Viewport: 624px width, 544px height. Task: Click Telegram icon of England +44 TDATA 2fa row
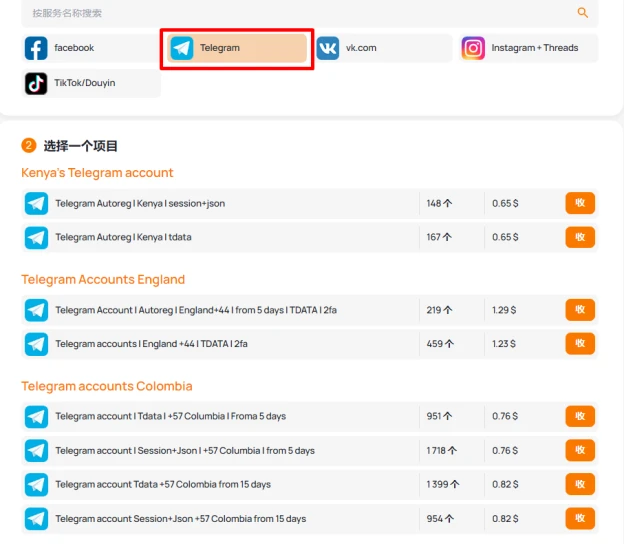point(36,344)
